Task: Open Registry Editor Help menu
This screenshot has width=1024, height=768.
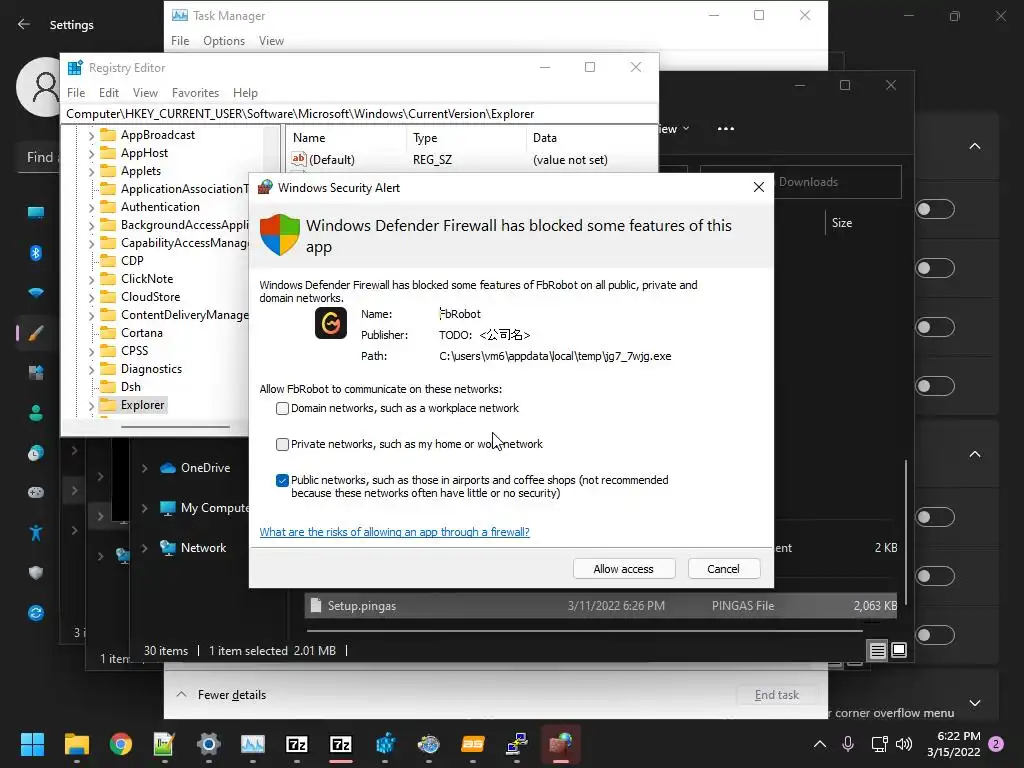Action: [x=246, y=93]
